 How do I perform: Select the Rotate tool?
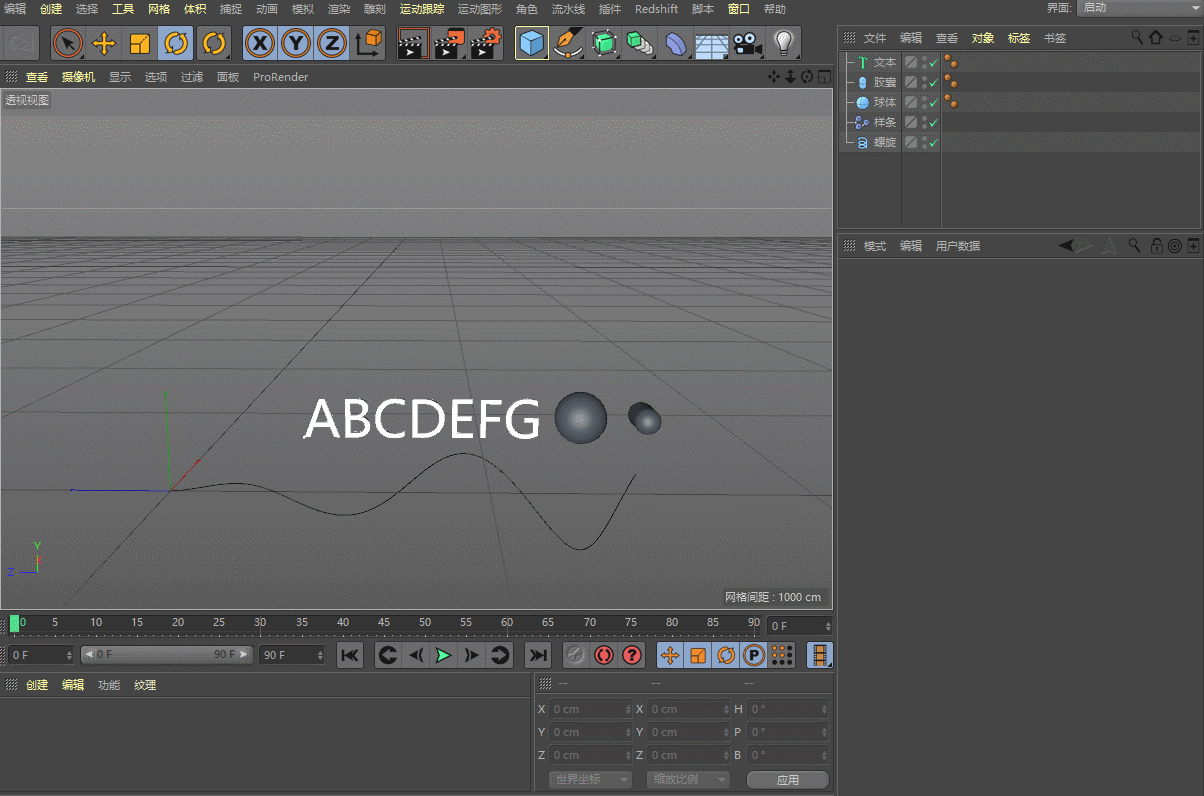click(x=176, y=44)
